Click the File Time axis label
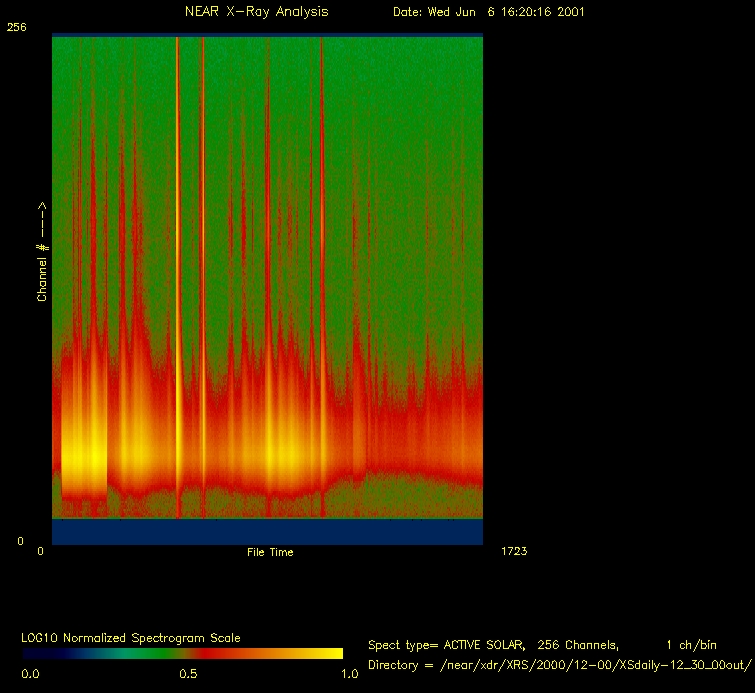Viewport: 755px width, 693px height. click(270, 552)
